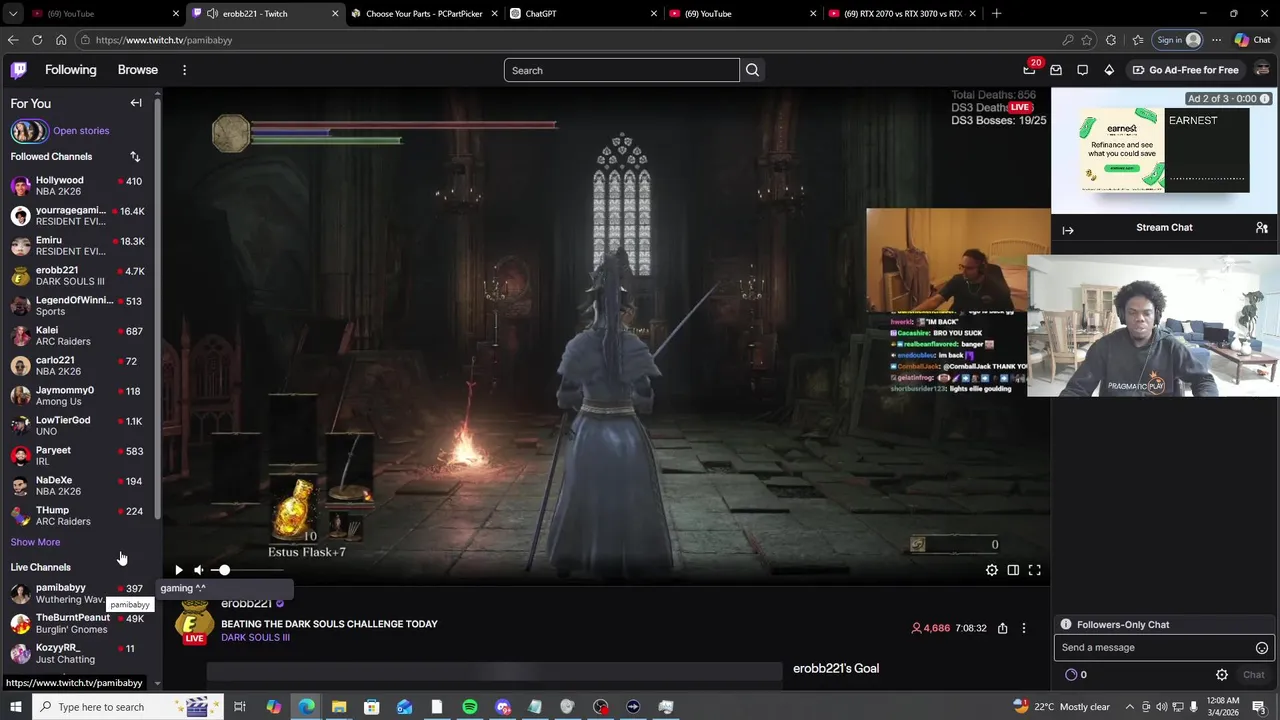1280x720 pixels.
Task: Open Kalei ARC Raiders channel
Action: tap(80, 336)
